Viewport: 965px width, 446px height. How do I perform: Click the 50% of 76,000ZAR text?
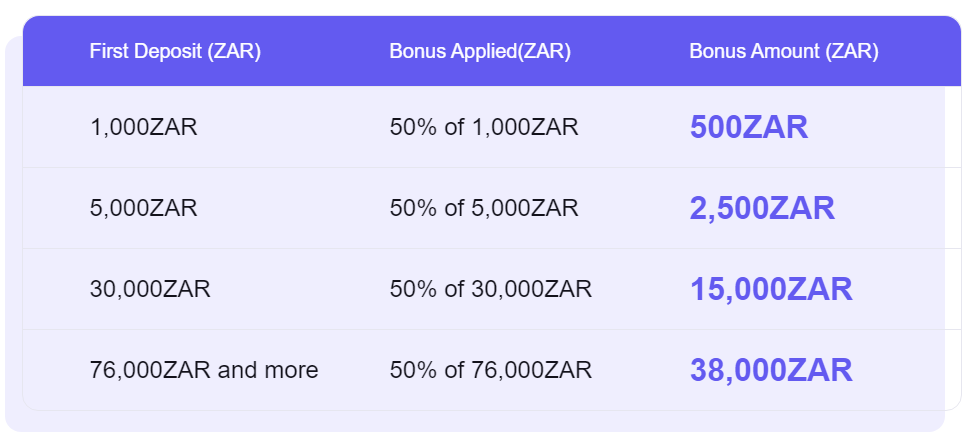tap(491, 370)
